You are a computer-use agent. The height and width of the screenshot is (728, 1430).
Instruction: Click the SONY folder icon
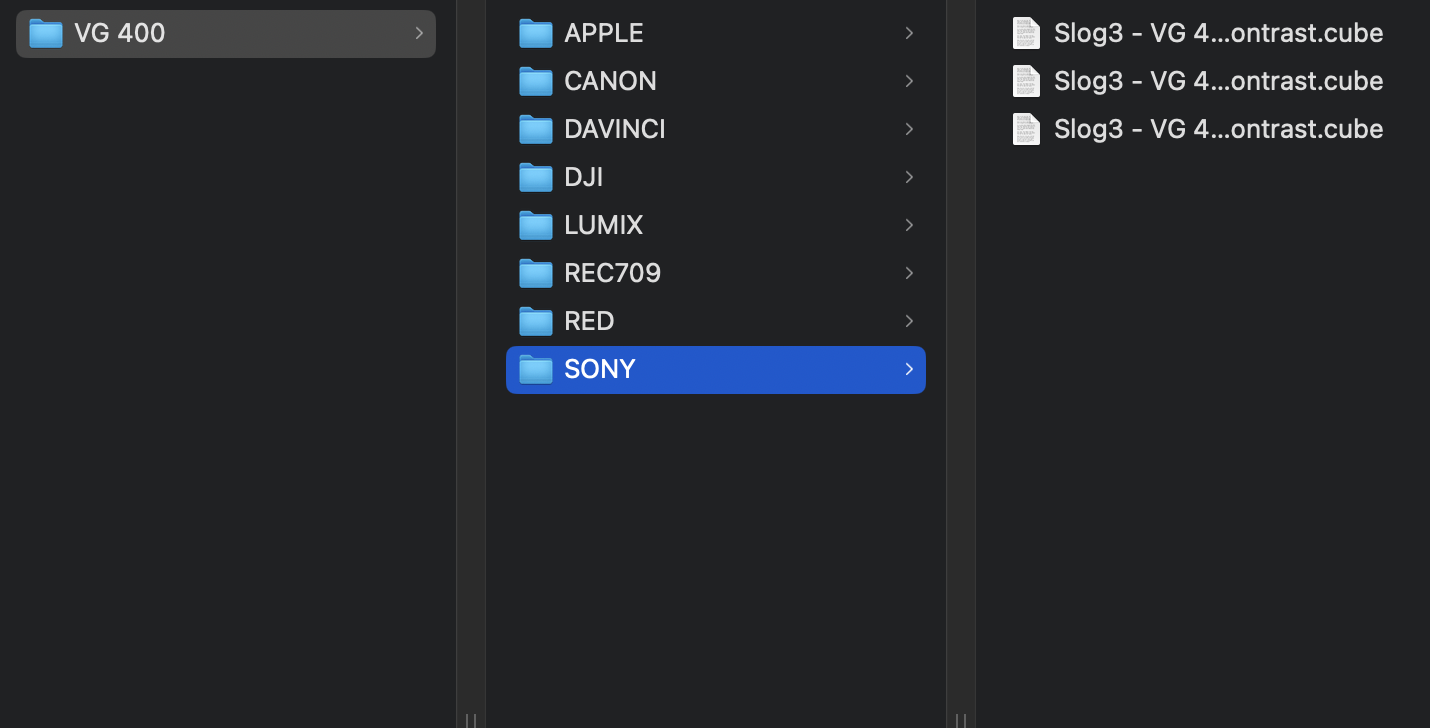536,370
